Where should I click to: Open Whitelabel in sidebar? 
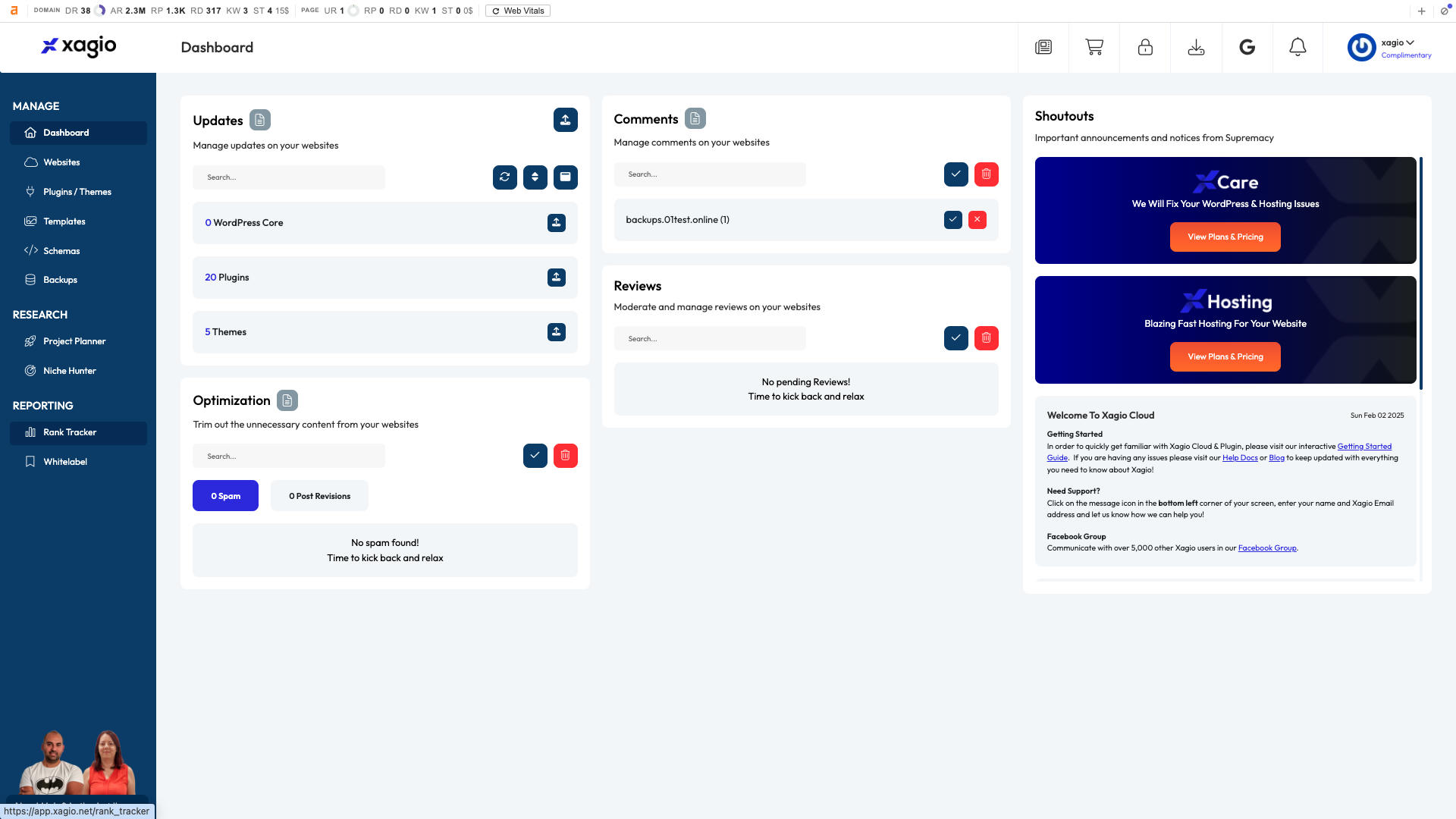(x=78, y=462)
